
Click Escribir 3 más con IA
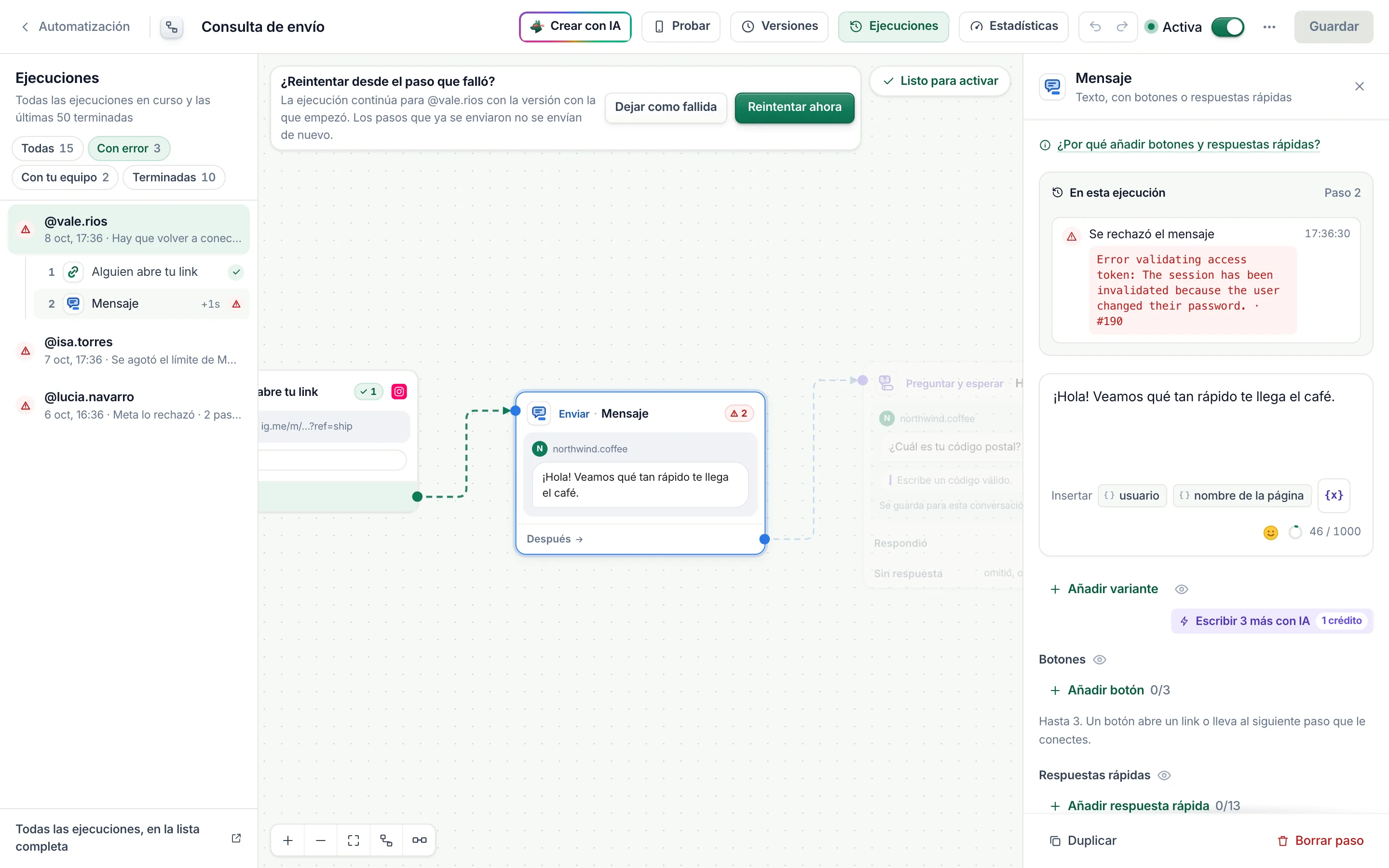[1271, 621]
